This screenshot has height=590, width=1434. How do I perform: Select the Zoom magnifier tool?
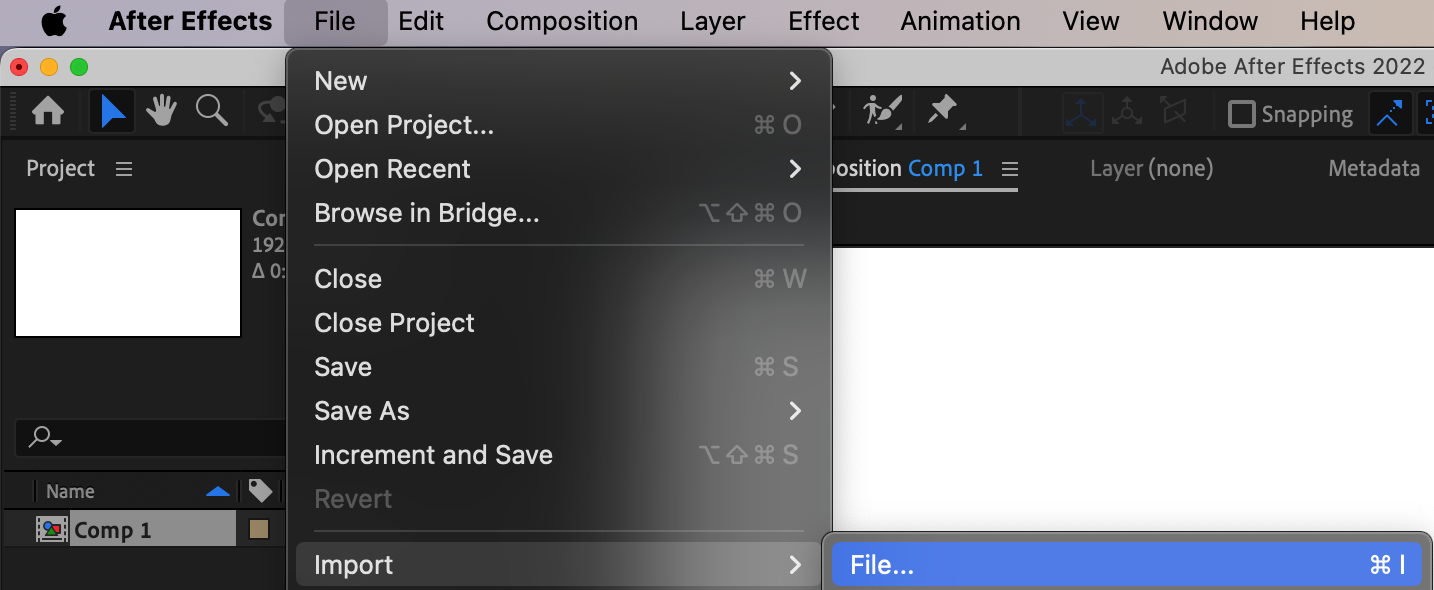click(211, 111)
